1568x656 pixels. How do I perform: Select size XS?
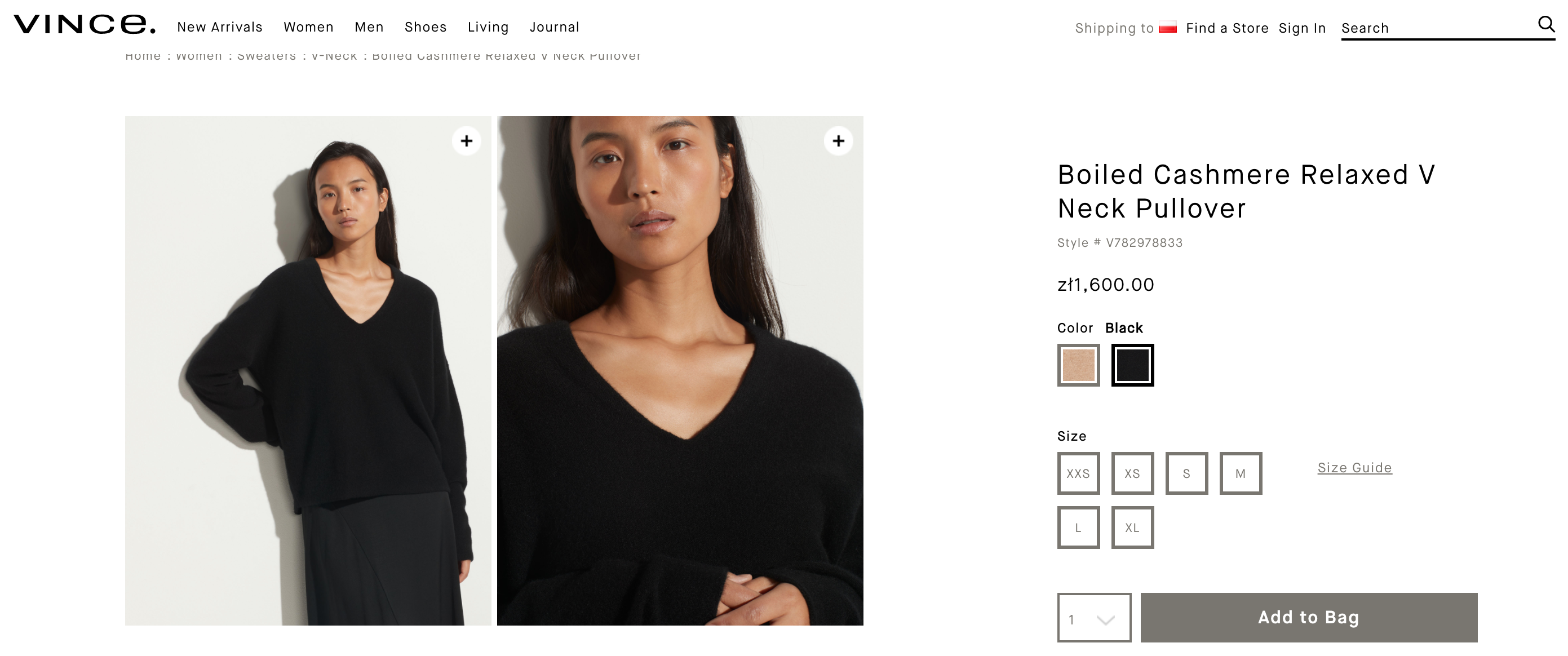1132,473
